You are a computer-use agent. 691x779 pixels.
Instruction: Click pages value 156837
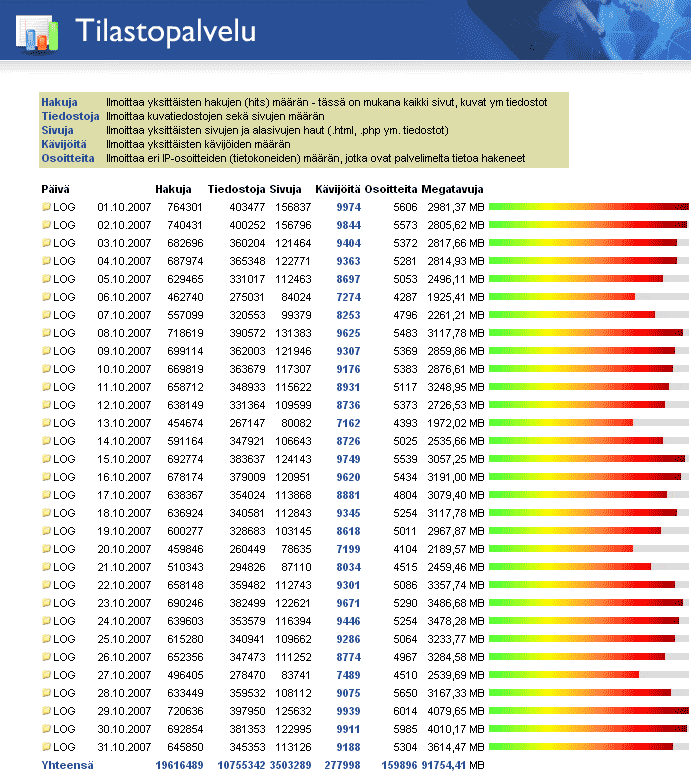293,207
